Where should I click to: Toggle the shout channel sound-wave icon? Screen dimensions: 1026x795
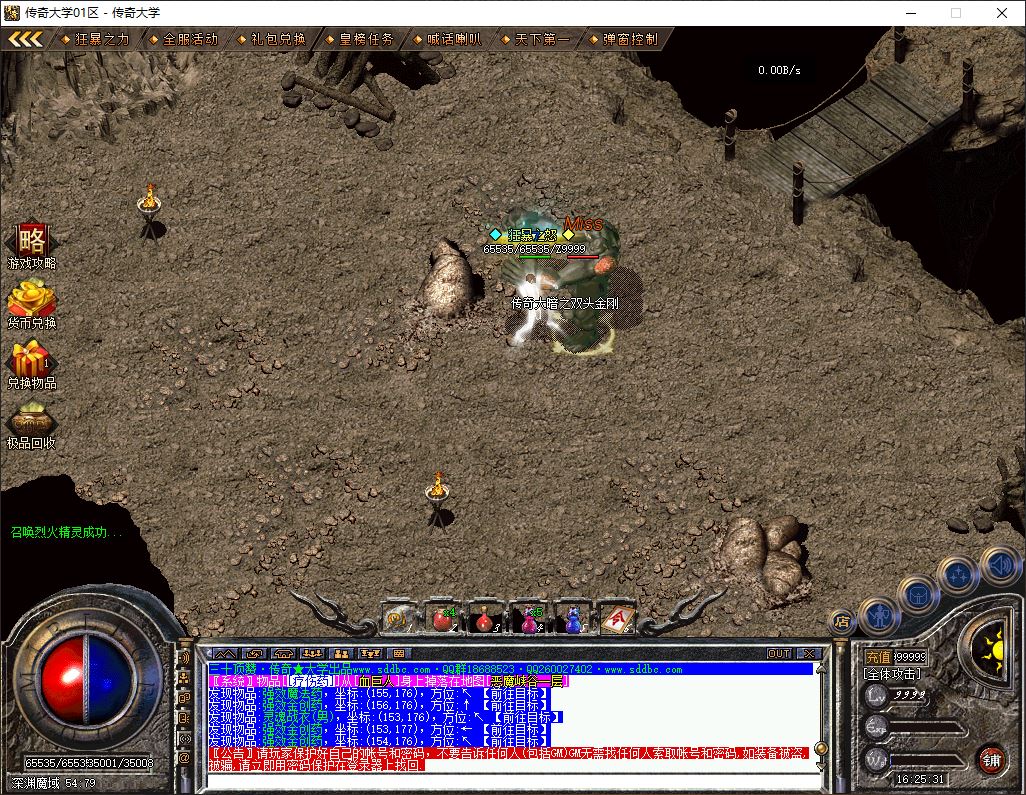pos(185,658)
